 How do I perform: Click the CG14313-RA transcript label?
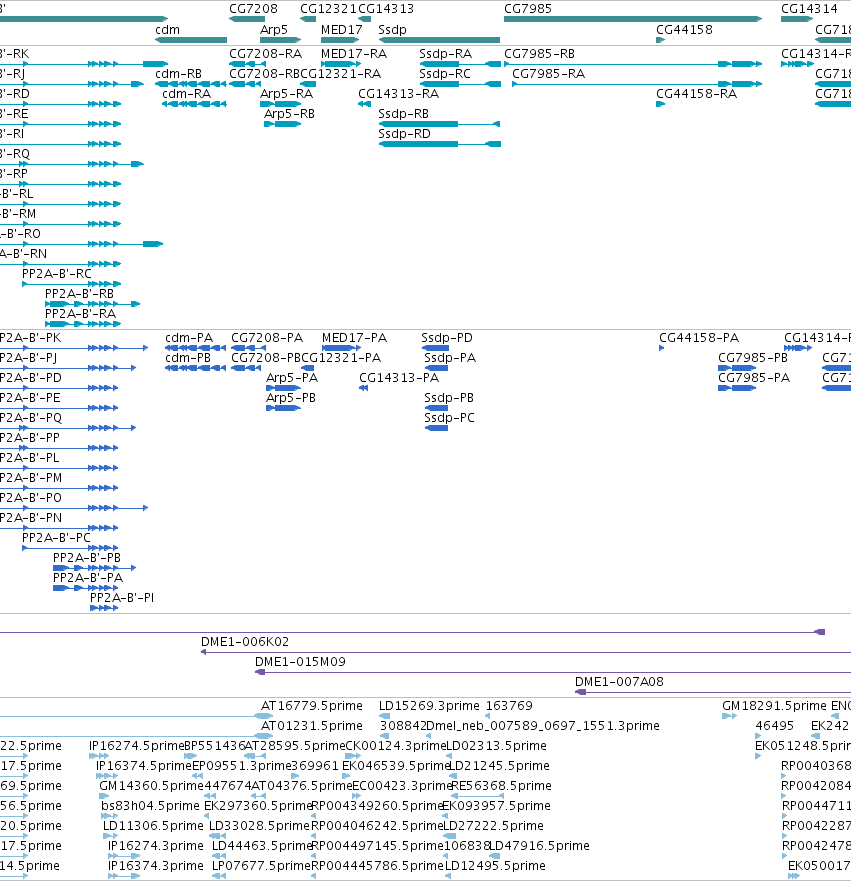coord(399,94)
